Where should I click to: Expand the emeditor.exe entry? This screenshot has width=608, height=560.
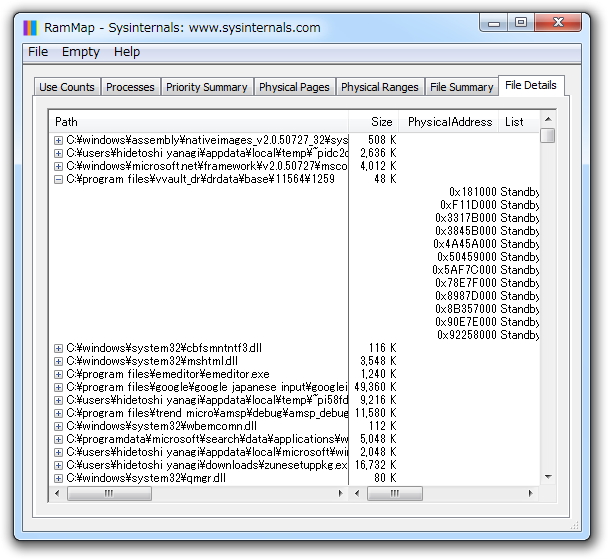(x=58, y=374)
